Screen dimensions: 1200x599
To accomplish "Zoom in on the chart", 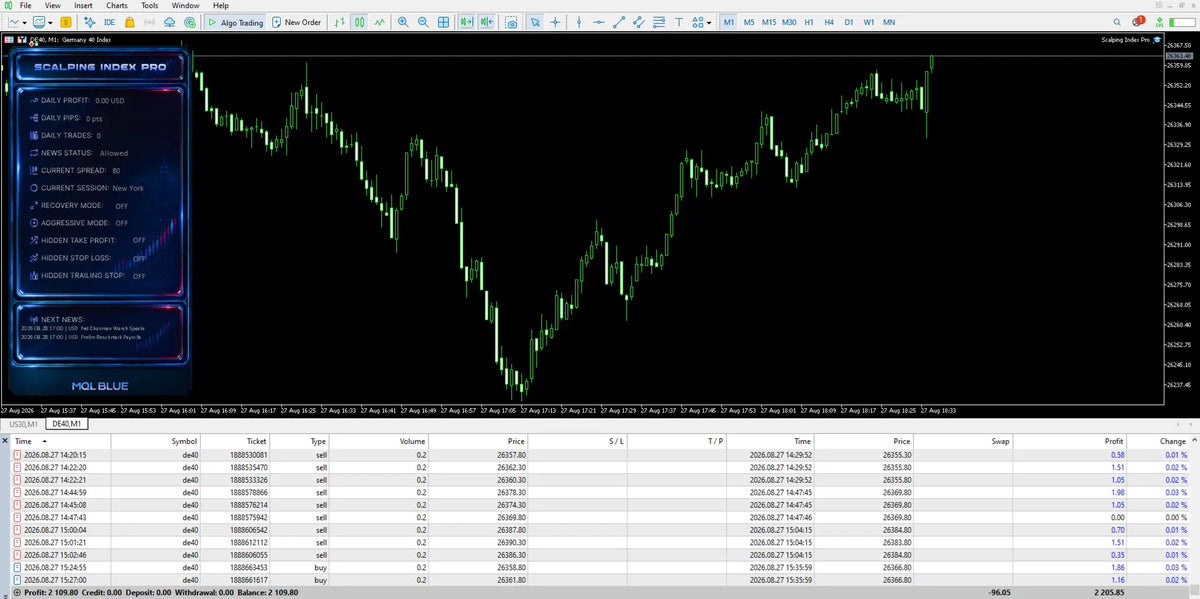I will 403,22.
